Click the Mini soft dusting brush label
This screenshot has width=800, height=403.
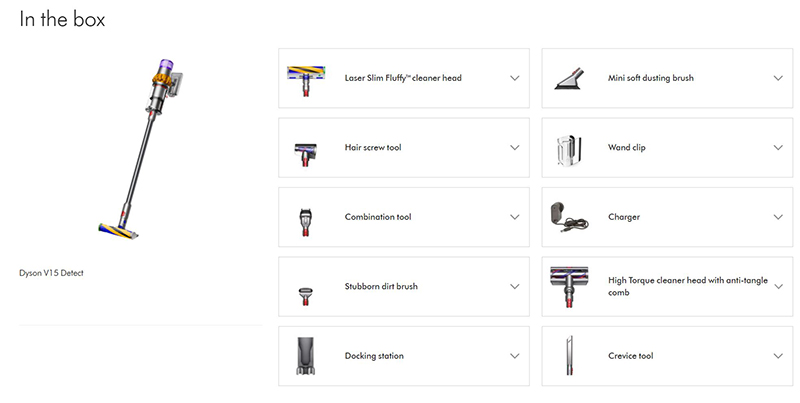tap(650, 78)
